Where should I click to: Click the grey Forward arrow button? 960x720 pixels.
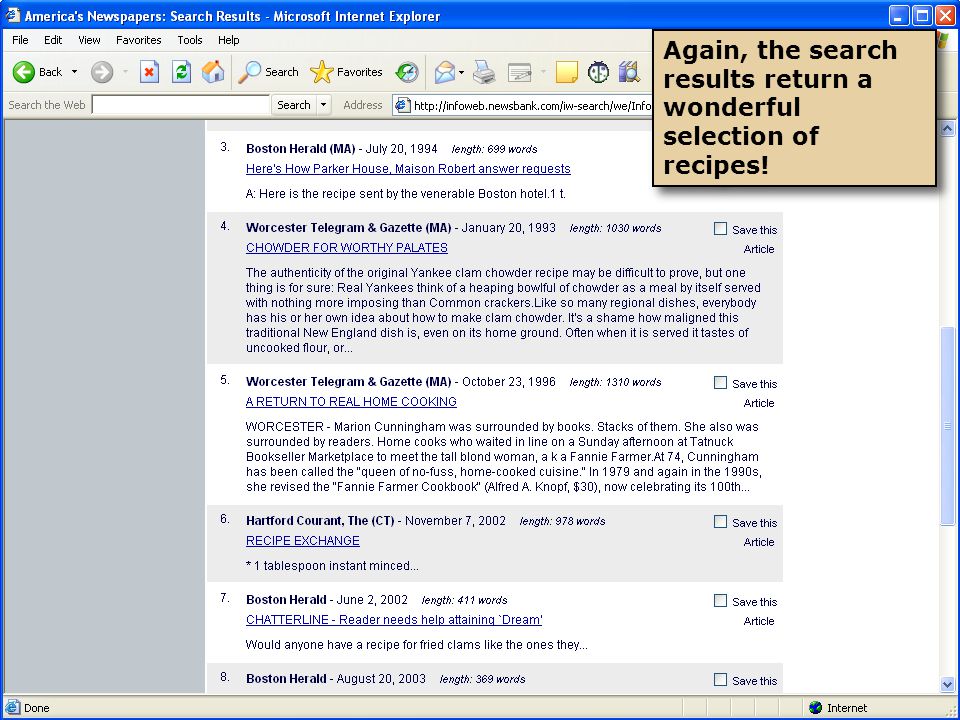click(102, 72)
